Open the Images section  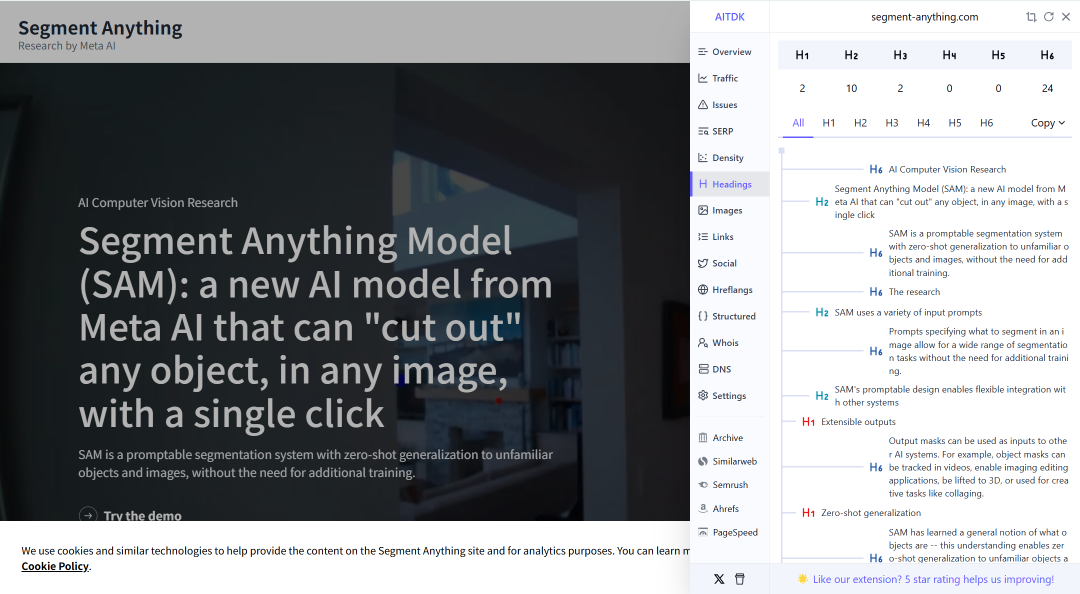coord(720,210)
